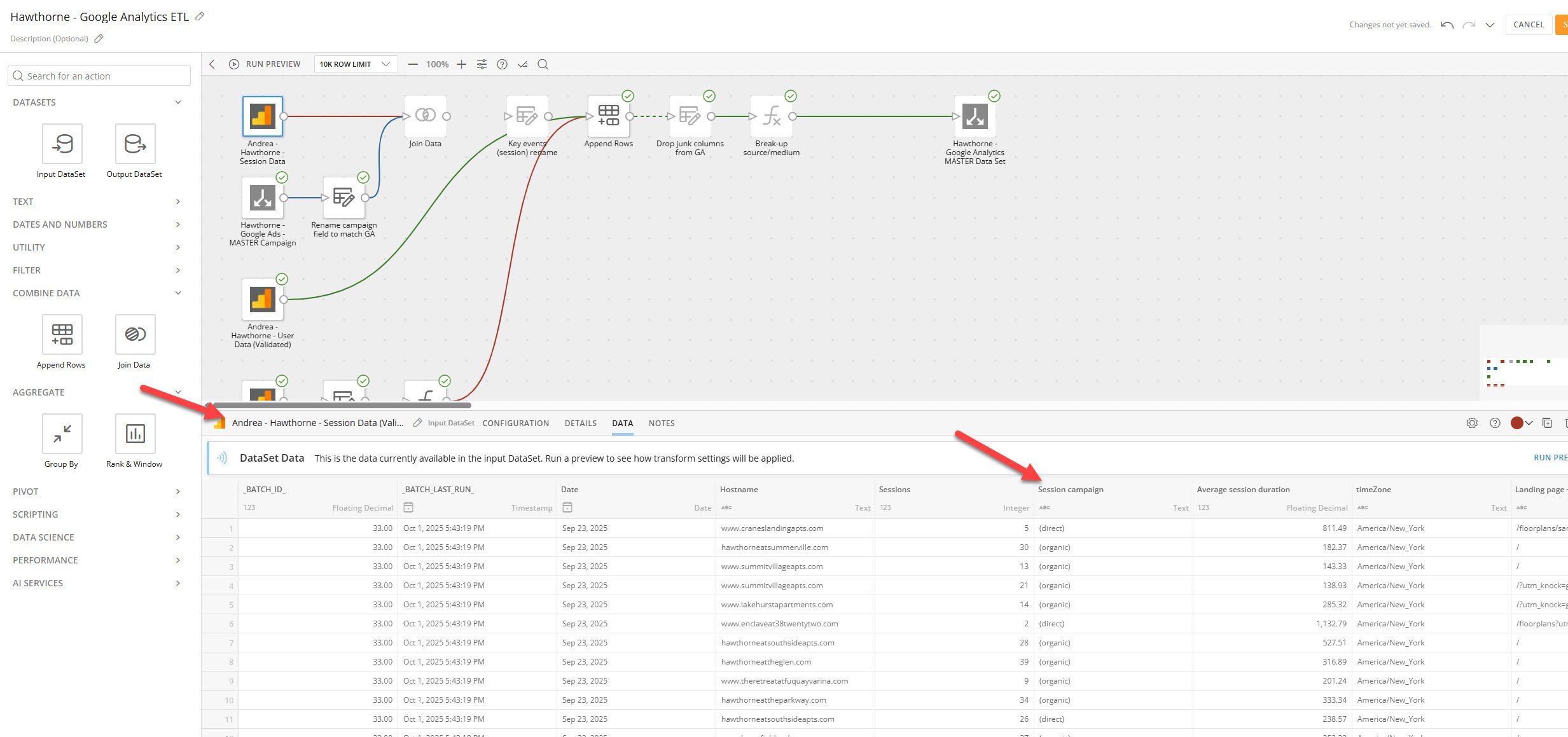1568x737 pixels.
Task: Select the Rank & Window action tile
Action: tap(135, 434)
